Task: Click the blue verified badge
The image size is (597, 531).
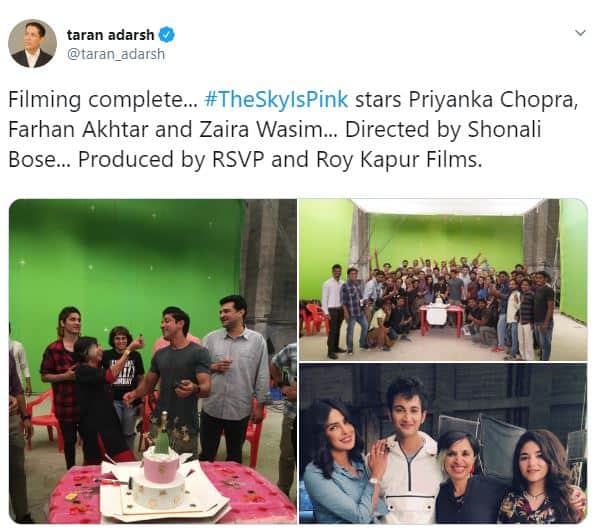Action: [166, 35]
